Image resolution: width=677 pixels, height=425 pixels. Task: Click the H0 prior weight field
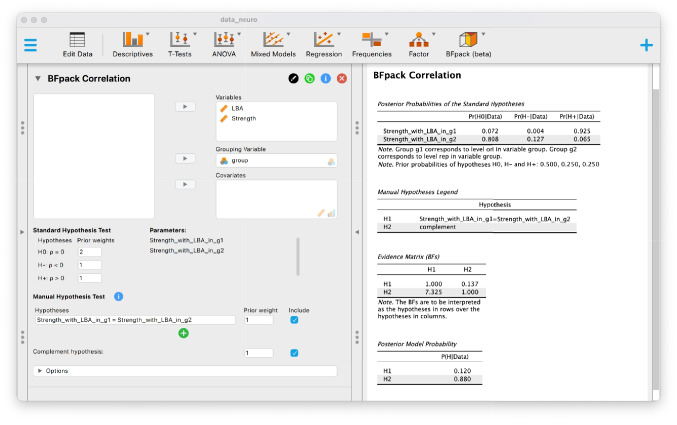[89, 252]
